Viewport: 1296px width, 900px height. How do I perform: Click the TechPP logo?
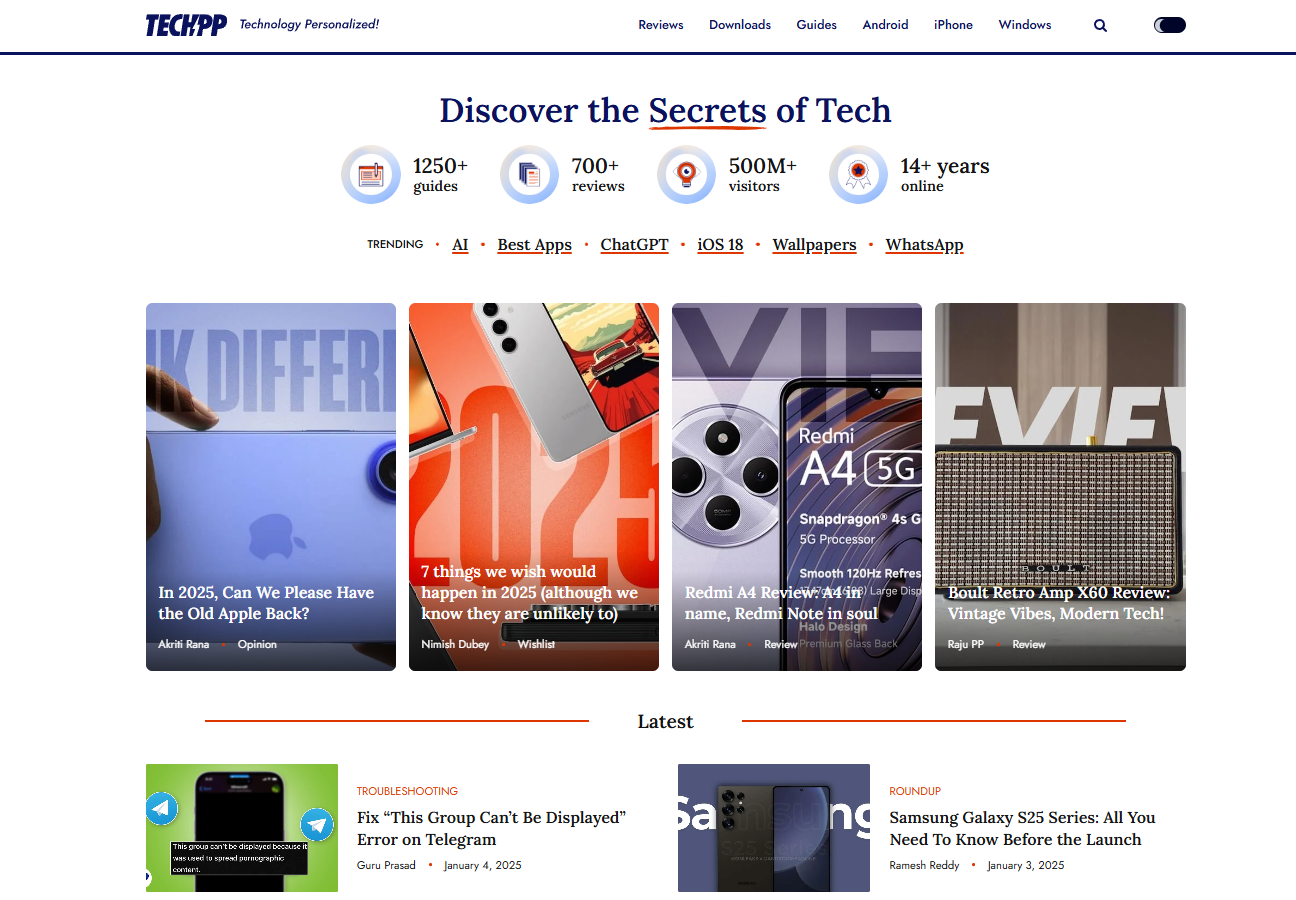[186, 25]
